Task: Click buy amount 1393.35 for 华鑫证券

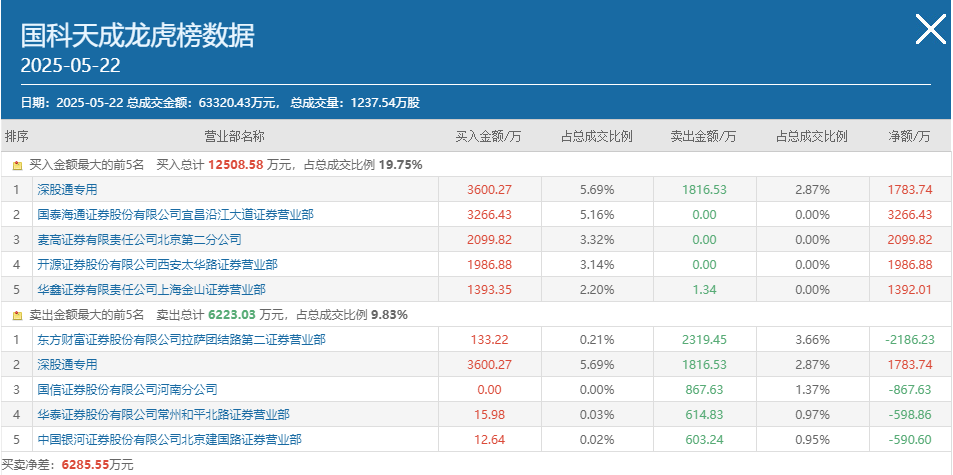Action: 489,290
